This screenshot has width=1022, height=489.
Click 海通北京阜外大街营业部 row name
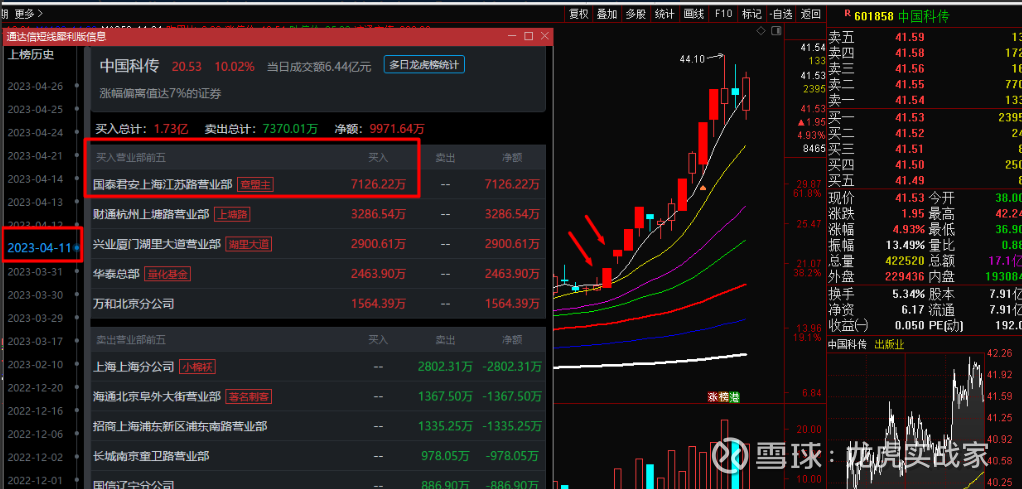157,396
